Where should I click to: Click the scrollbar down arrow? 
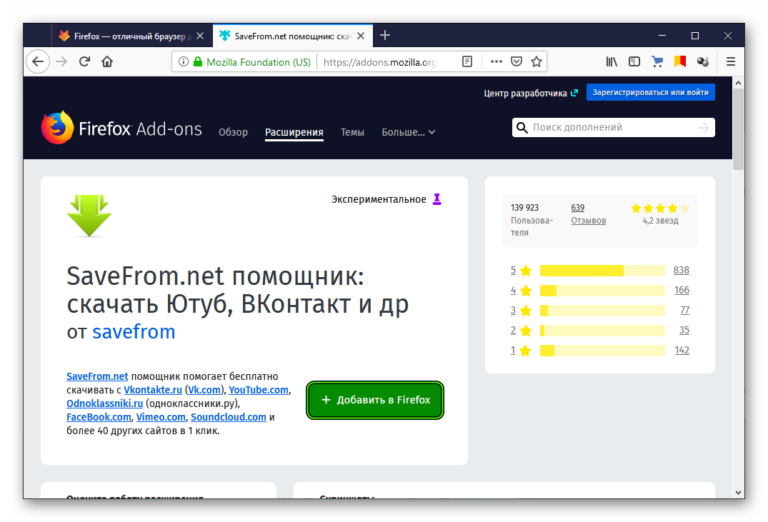click(738, 492)
